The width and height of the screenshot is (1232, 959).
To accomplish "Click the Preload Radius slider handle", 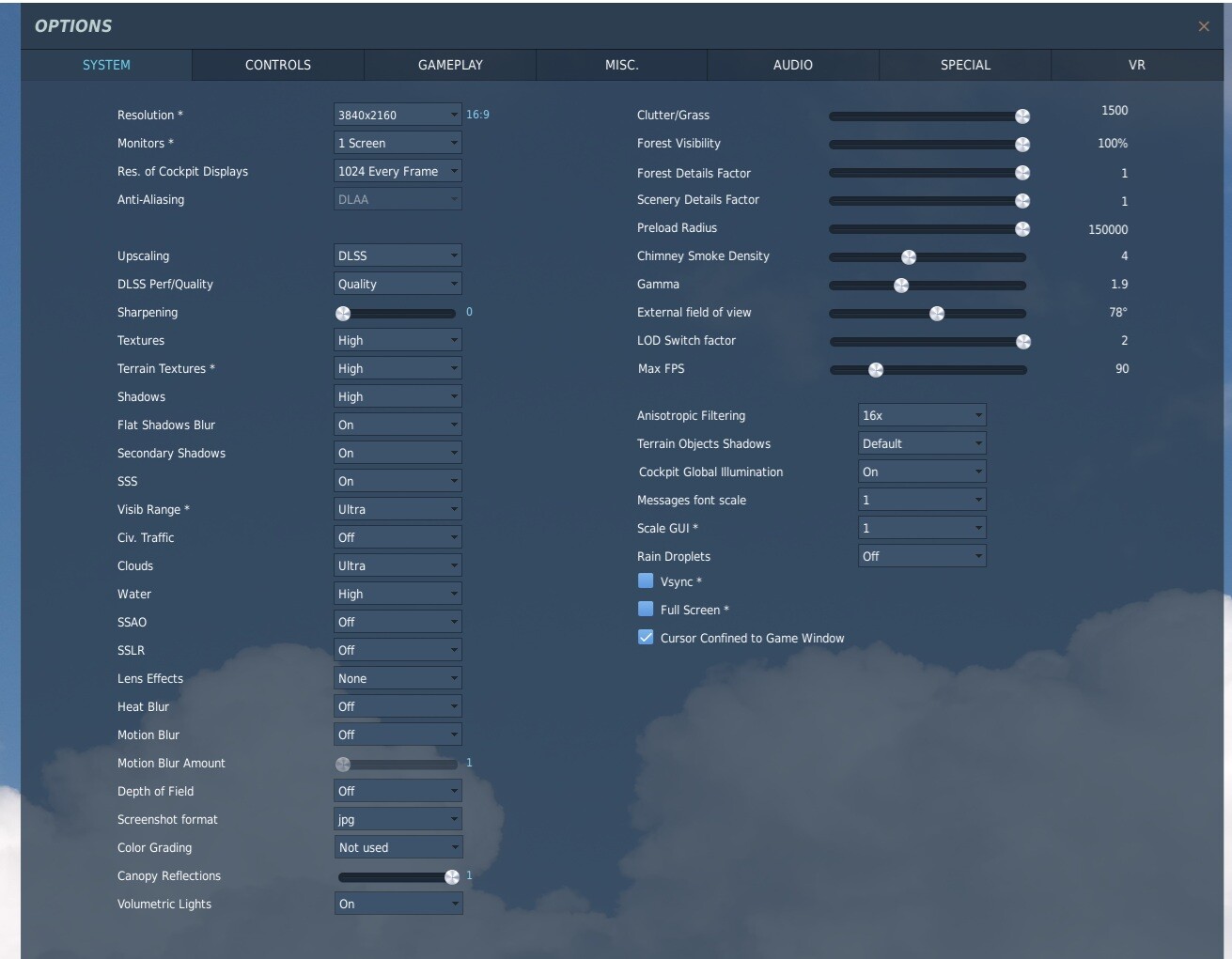I will 1022,228.
